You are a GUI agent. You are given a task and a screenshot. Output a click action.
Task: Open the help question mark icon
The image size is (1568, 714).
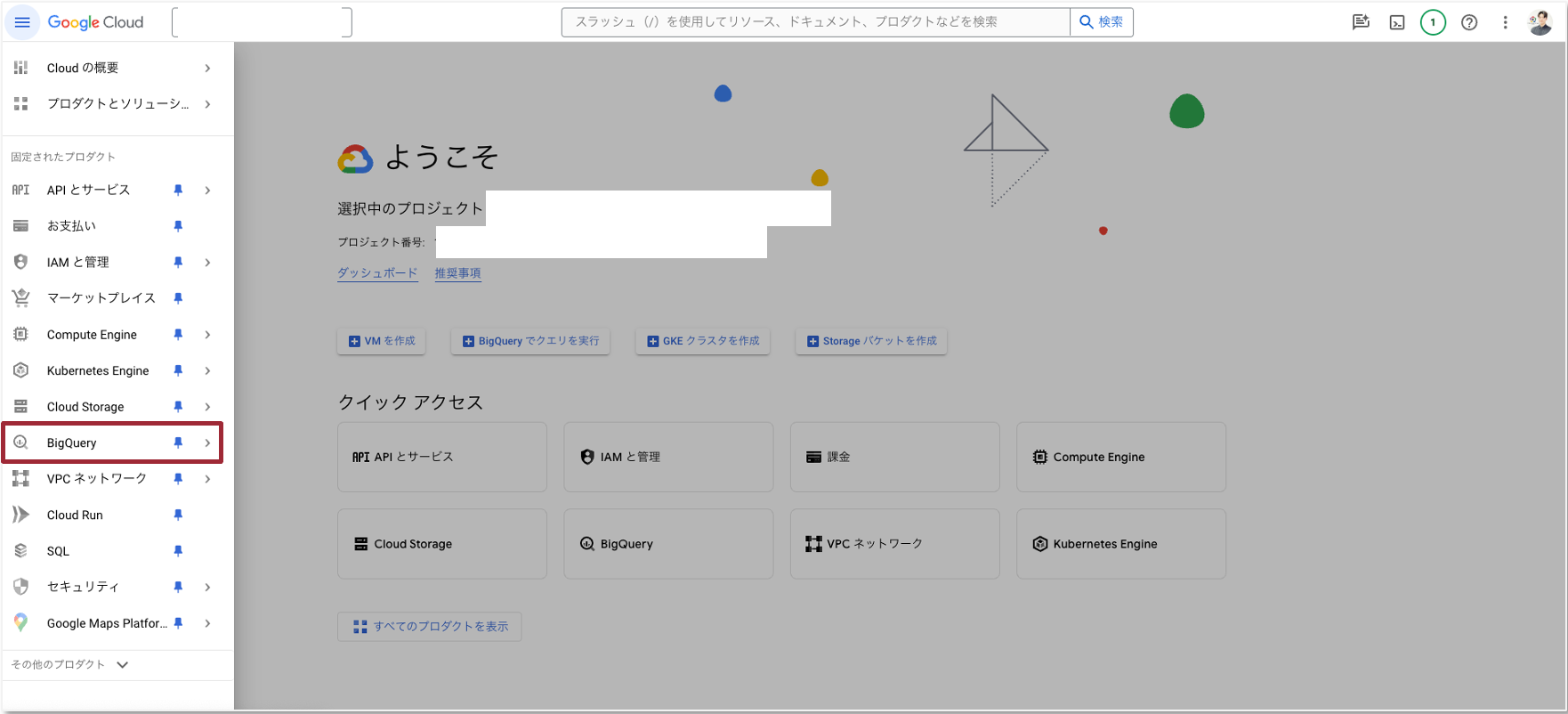pos(1469,22)
